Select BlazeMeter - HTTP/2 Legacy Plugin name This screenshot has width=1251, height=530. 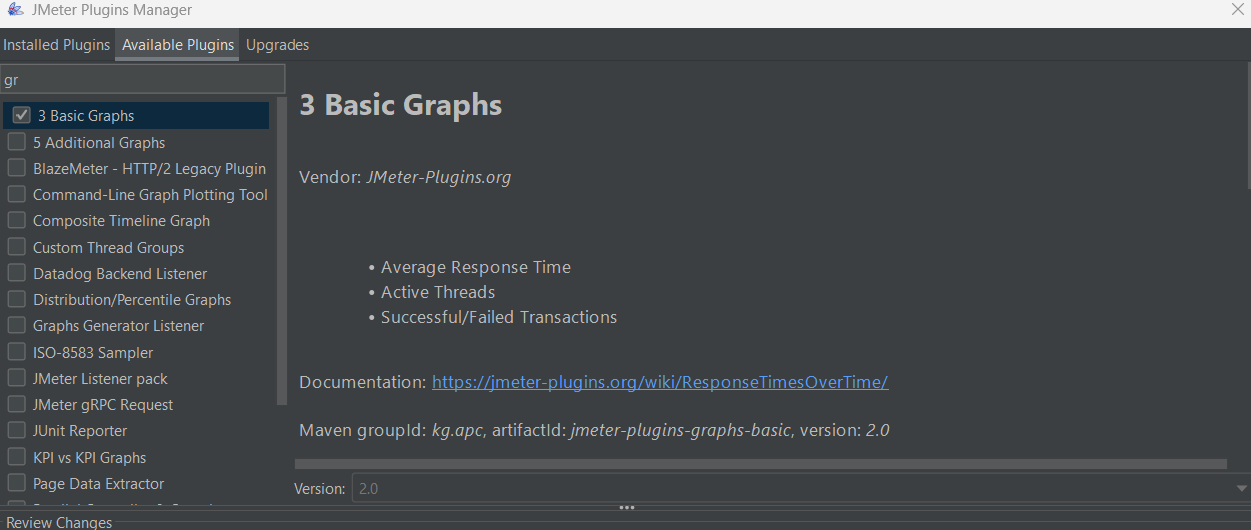click(x=149, y=169)
